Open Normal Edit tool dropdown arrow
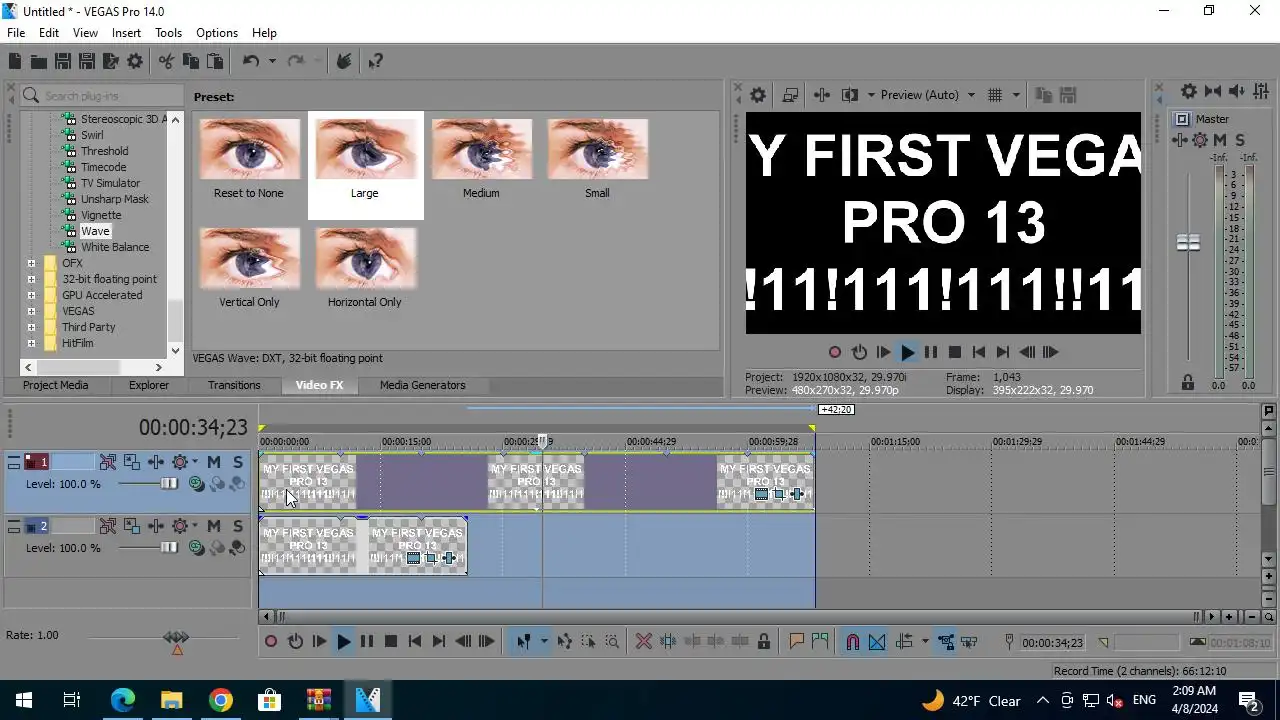The height and width of the screenshot is (720, 1280). (544, 642)
